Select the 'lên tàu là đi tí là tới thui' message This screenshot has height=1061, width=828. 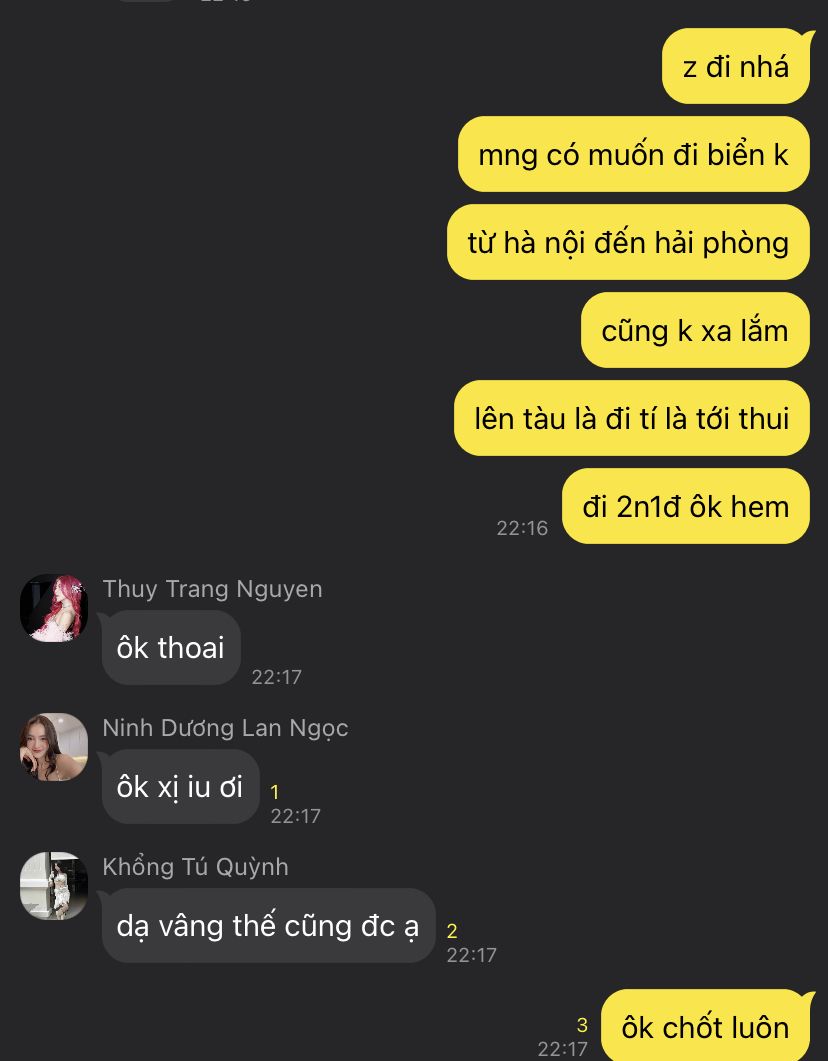pos(632,418)
